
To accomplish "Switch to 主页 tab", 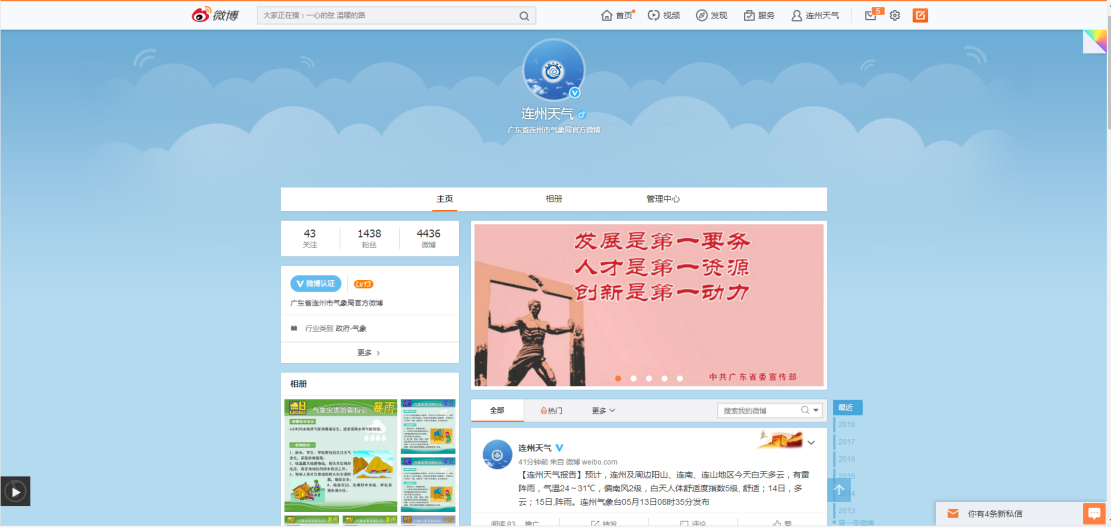I will coord(445,199).
